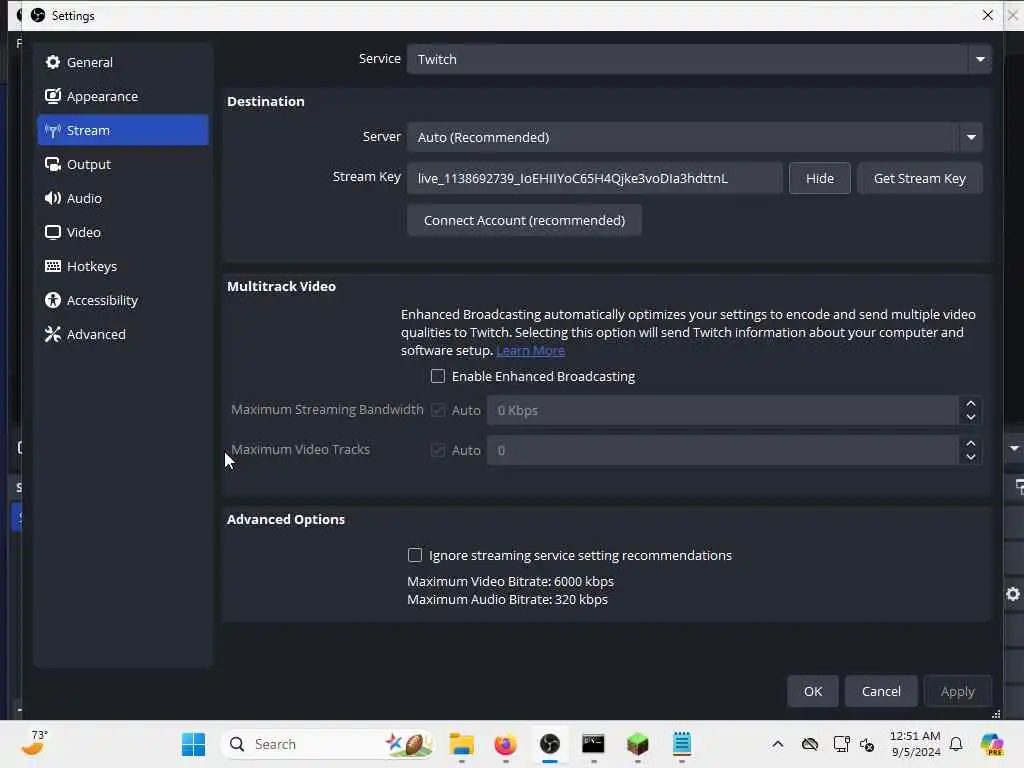Close the Settings dialog
This screenshot has width=1024, height=768.
click(987, 15)
